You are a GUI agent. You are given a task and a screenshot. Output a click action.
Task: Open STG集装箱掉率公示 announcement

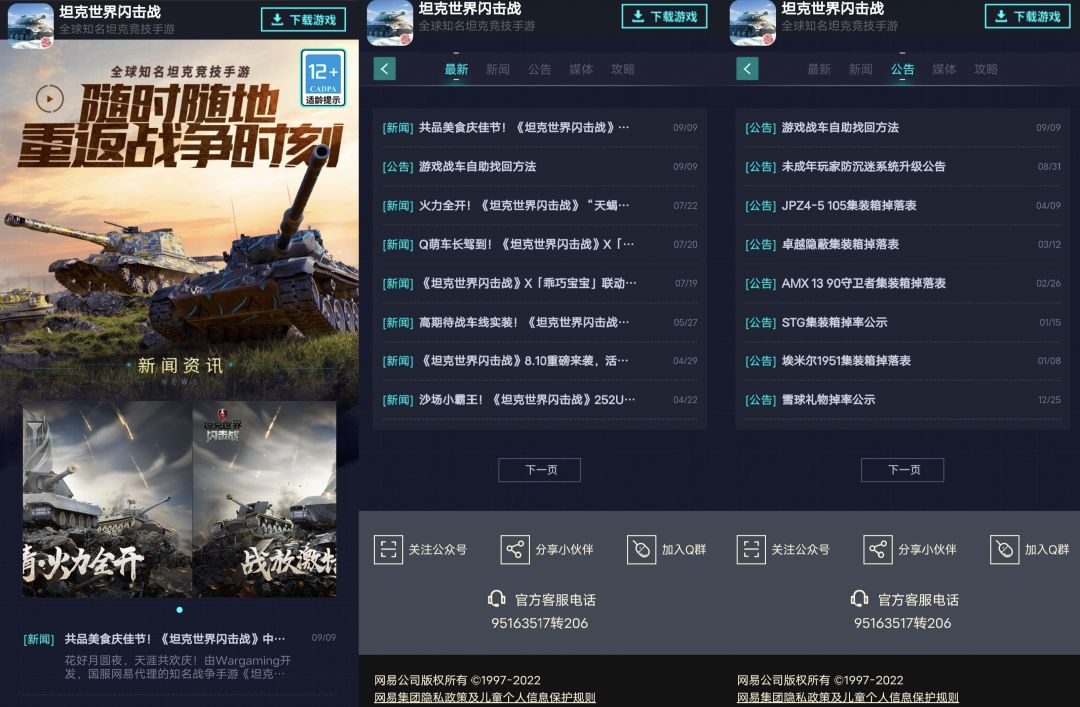tap(903, 322)
